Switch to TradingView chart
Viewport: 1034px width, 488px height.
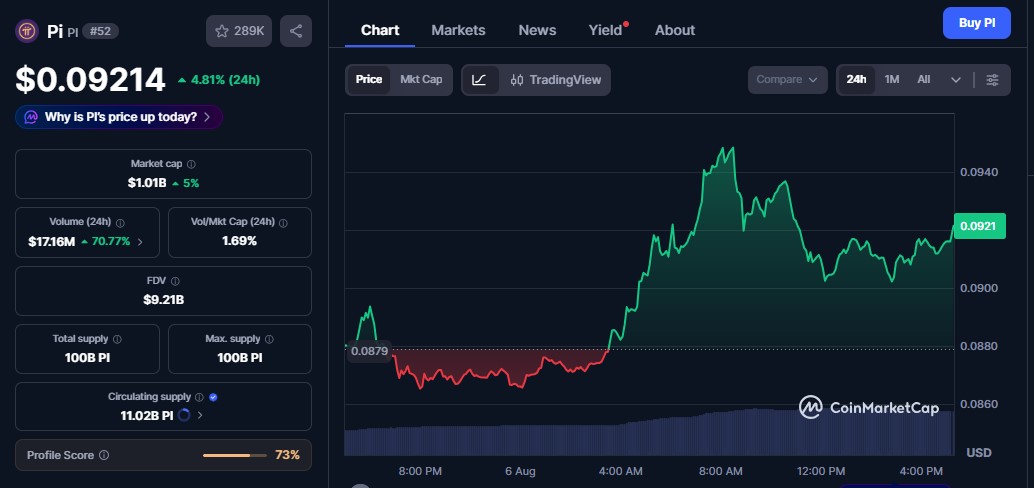click(556, 80)
